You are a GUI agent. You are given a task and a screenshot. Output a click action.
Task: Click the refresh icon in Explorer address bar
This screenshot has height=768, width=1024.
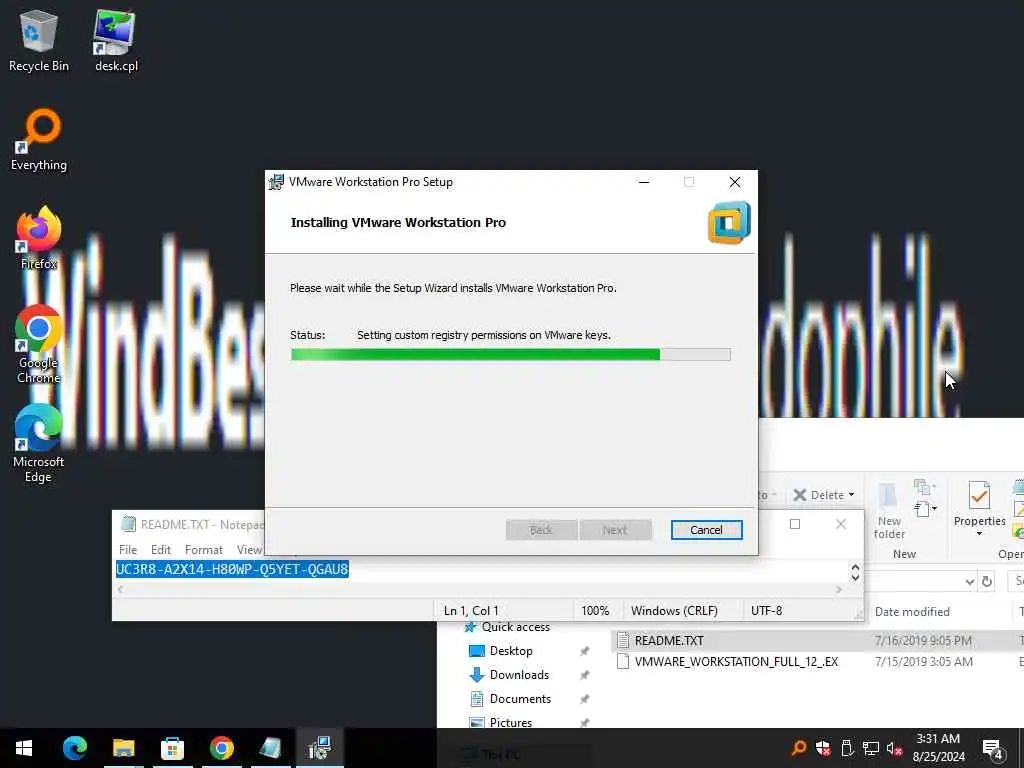[x=987, y=581]
